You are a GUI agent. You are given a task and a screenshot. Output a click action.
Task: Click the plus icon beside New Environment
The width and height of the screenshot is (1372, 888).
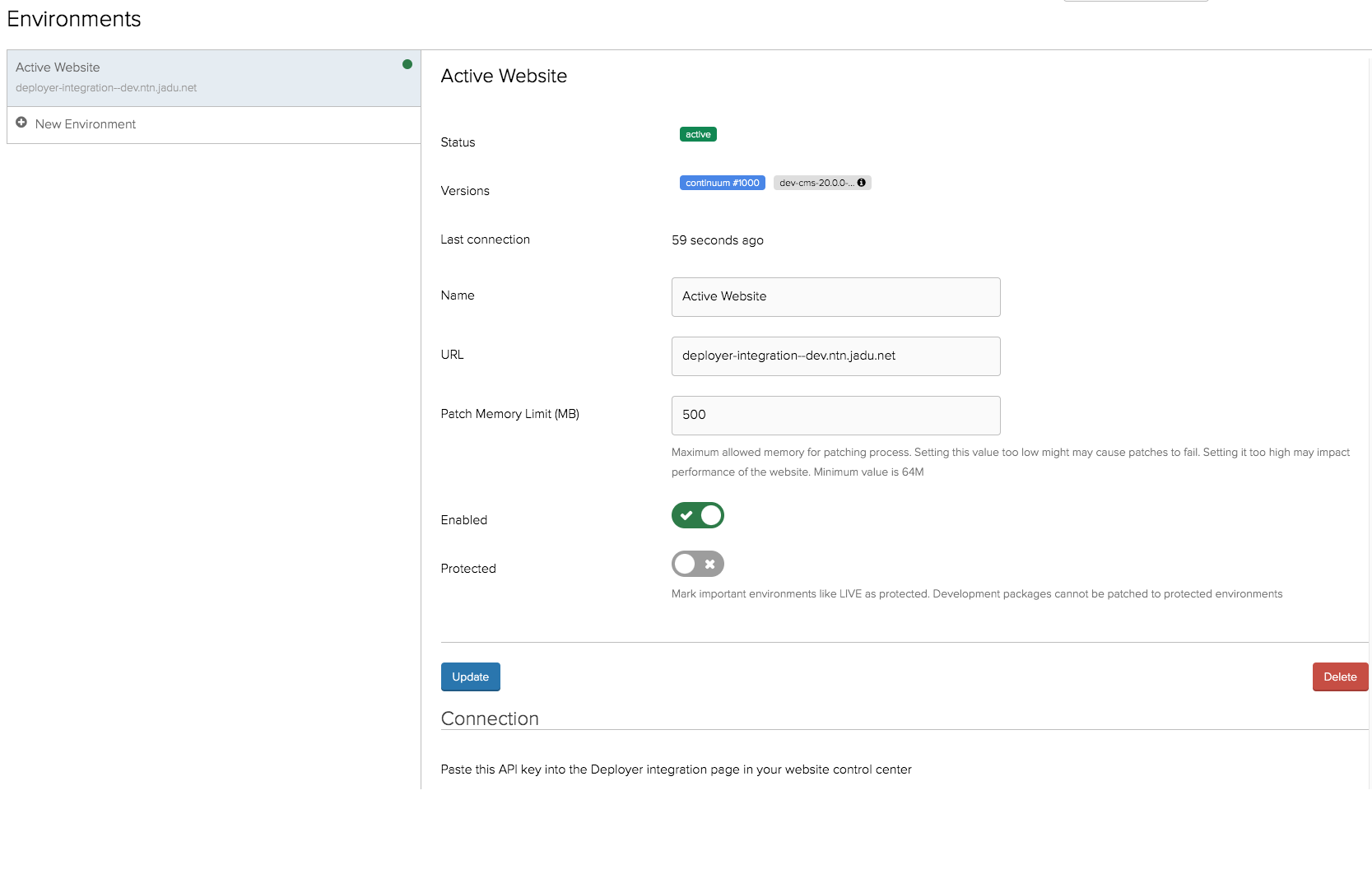pyautogui.click(x=21, y=123)
